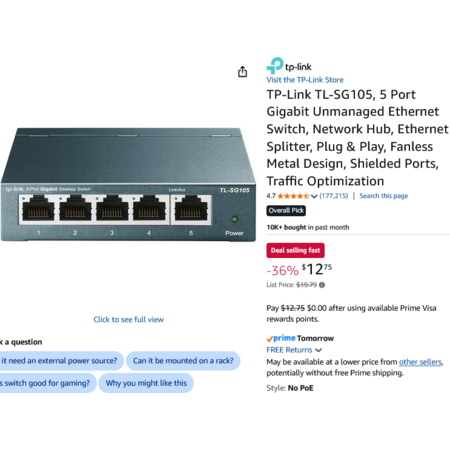Select 'Can it be mounted on a rack?' question
450x450 pixels.
[183, 361]
